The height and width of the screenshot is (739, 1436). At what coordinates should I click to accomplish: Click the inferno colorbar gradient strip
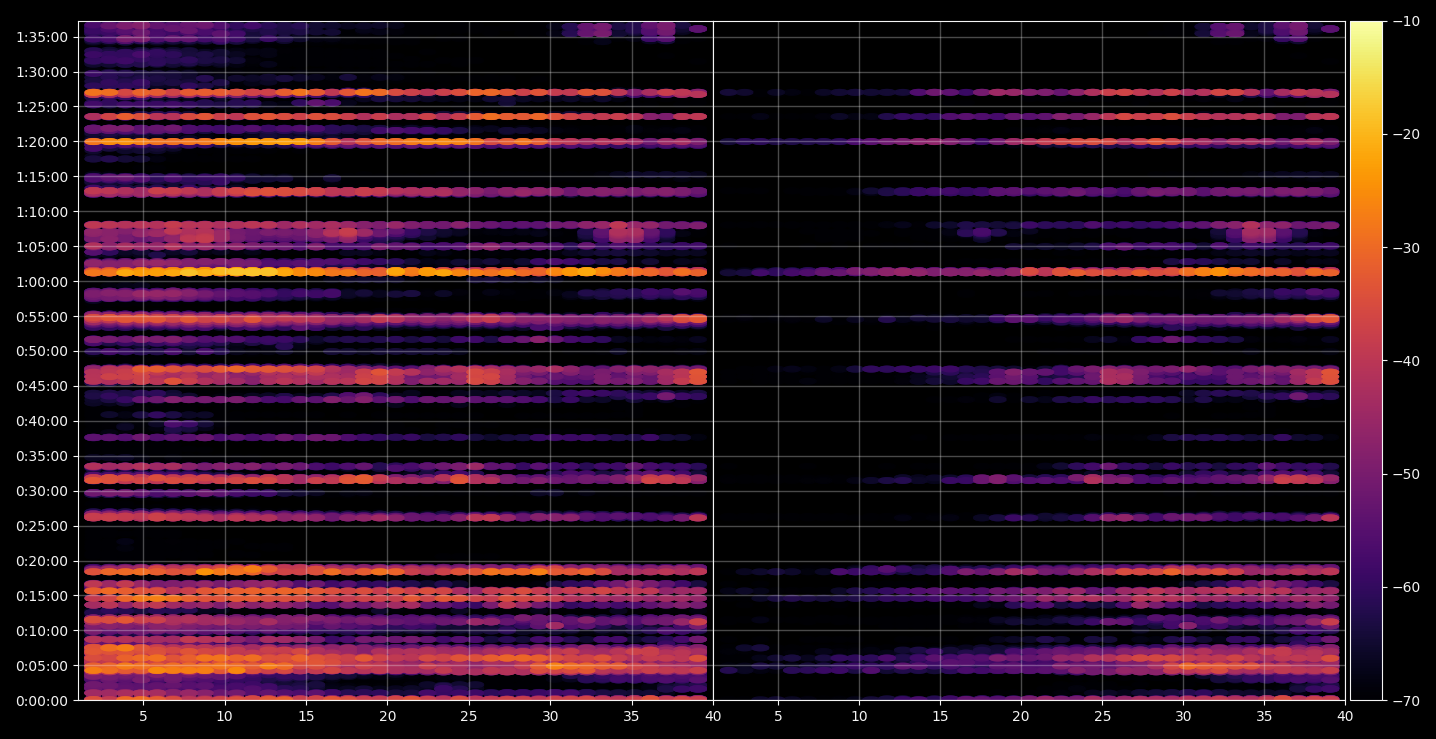point(1366,361)
